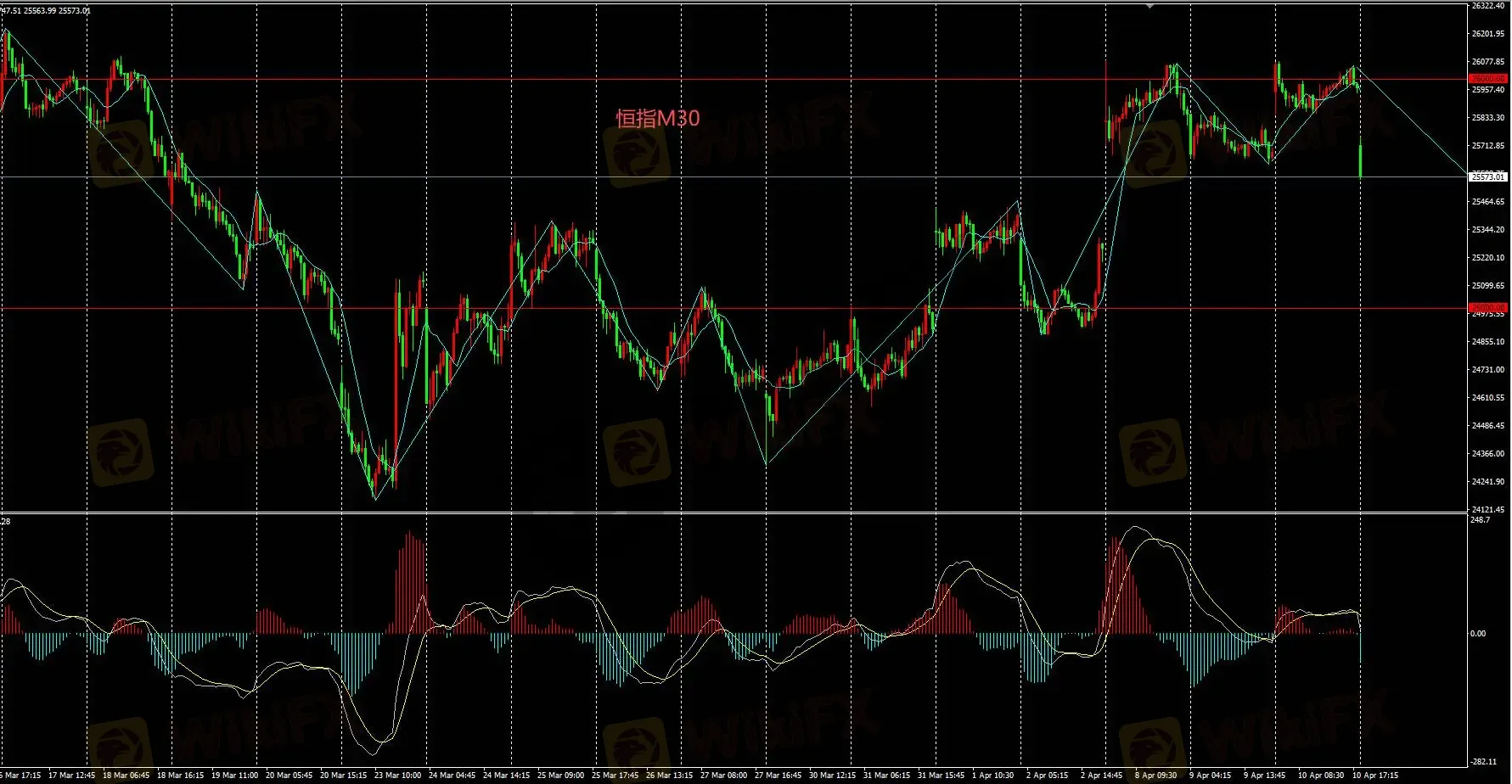Click price scale value 24121.45

coord(1487,510)
